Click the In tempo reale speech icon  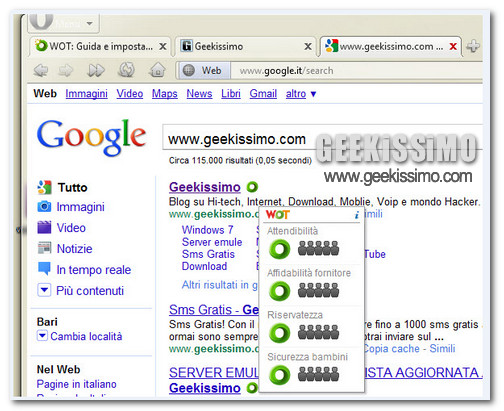44,268
